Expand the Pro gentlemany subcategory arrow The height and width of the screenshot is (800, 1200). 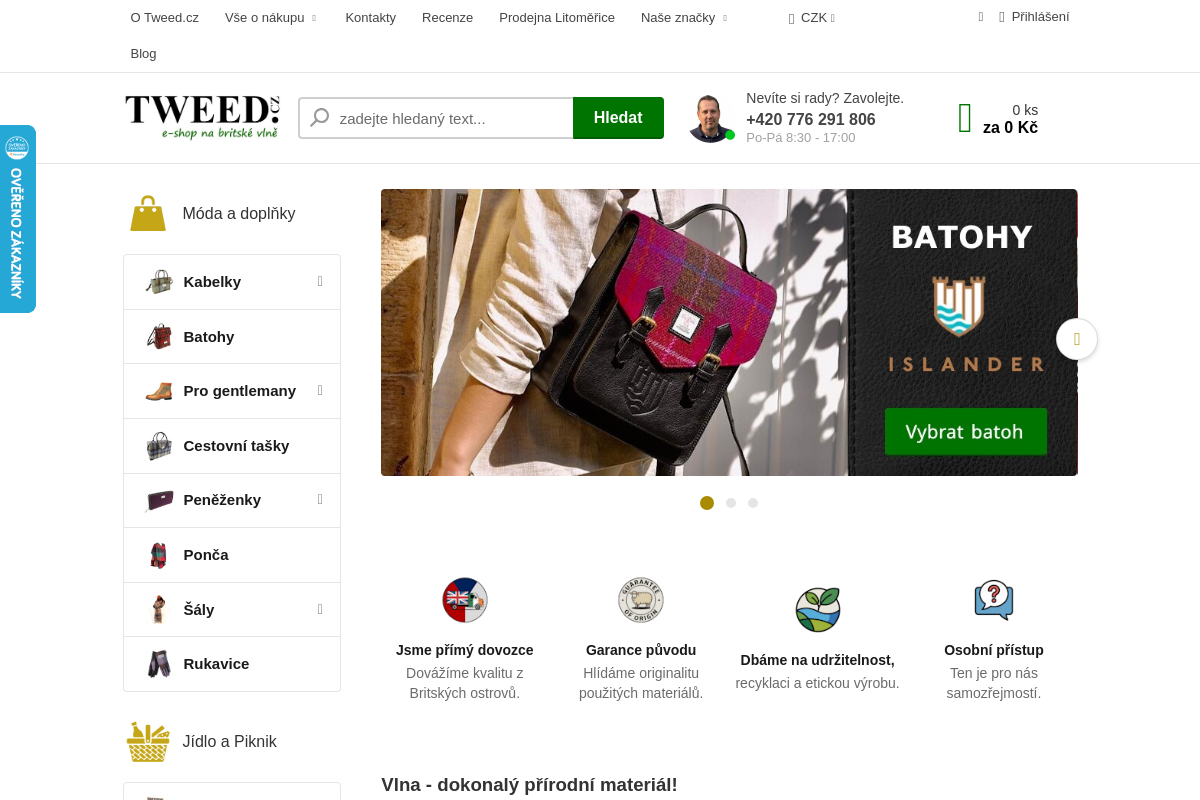320,390
